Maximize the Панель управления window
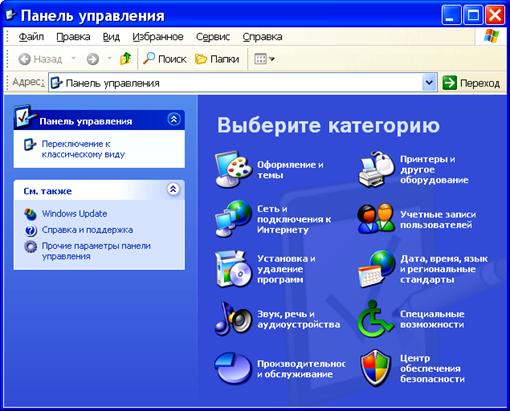This screenshot has width=510, height=411. click(x=473, y=15)
